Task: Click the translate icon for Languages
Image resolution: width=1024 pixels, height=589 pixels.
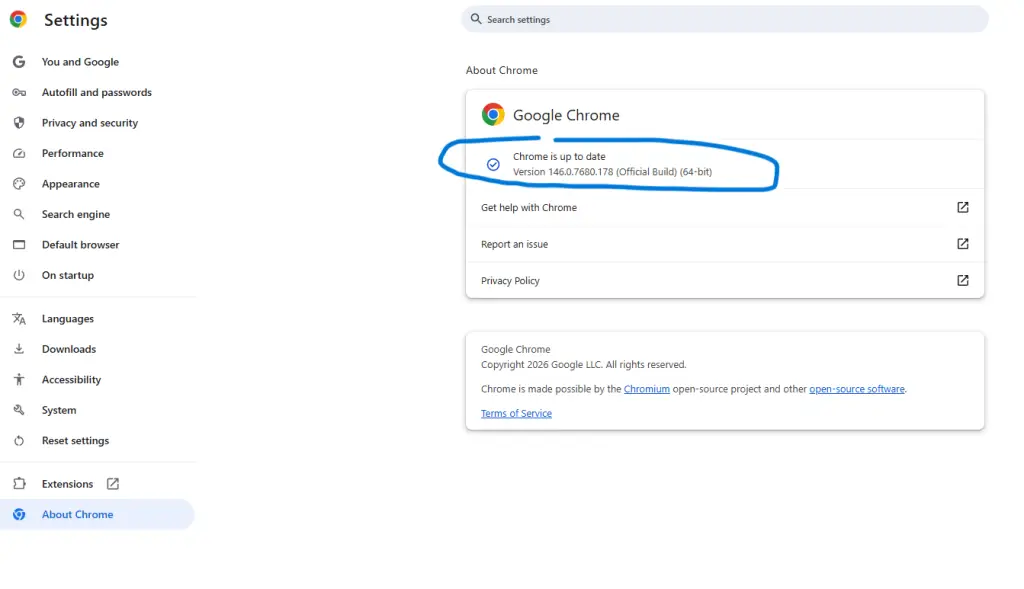Action: pyautogui.click(x=19, y=319)
